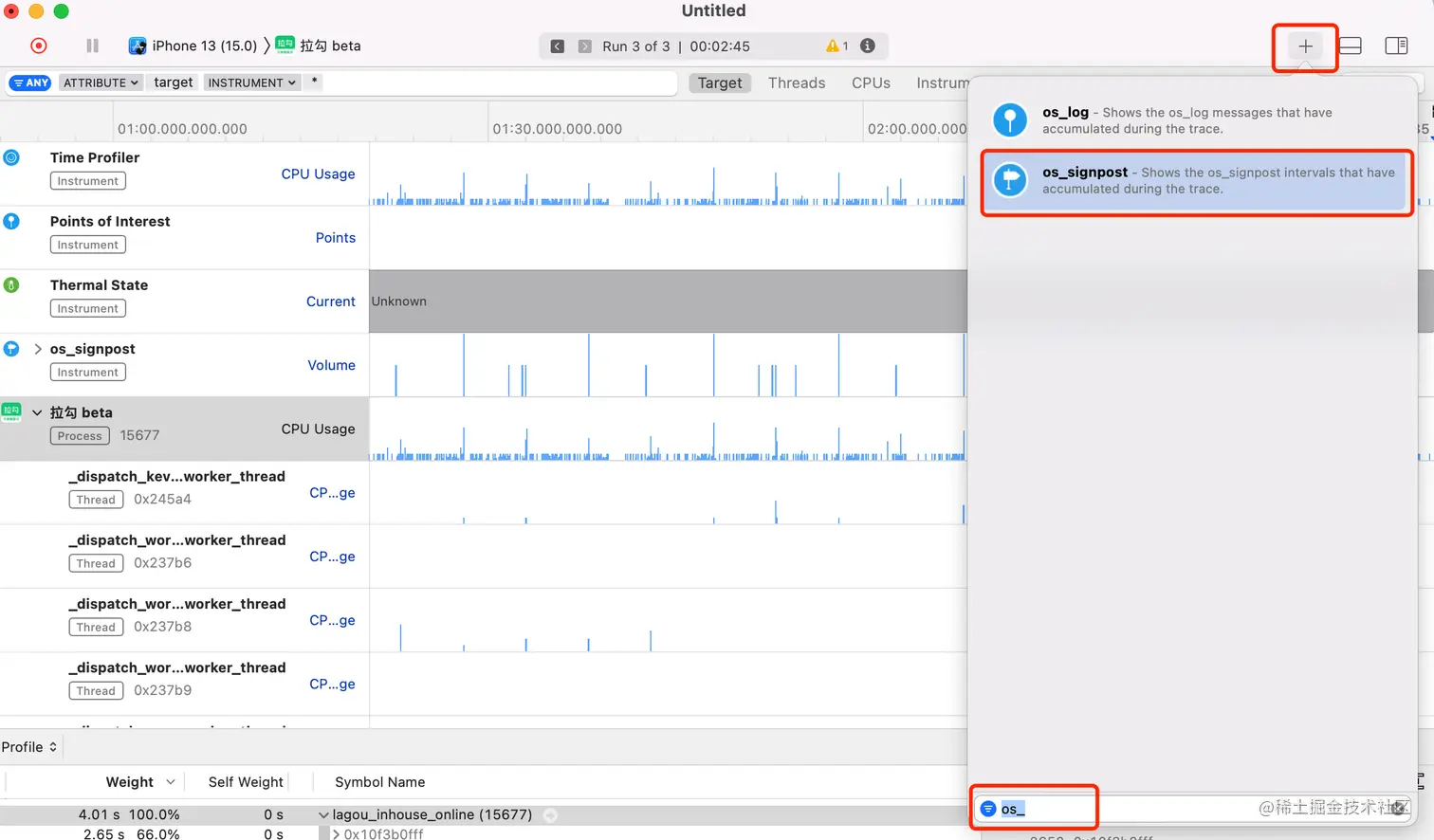Select the Target tab
Image resolution: width=1434 pixels, height=840 pixels.
click(x=720, y=82)
